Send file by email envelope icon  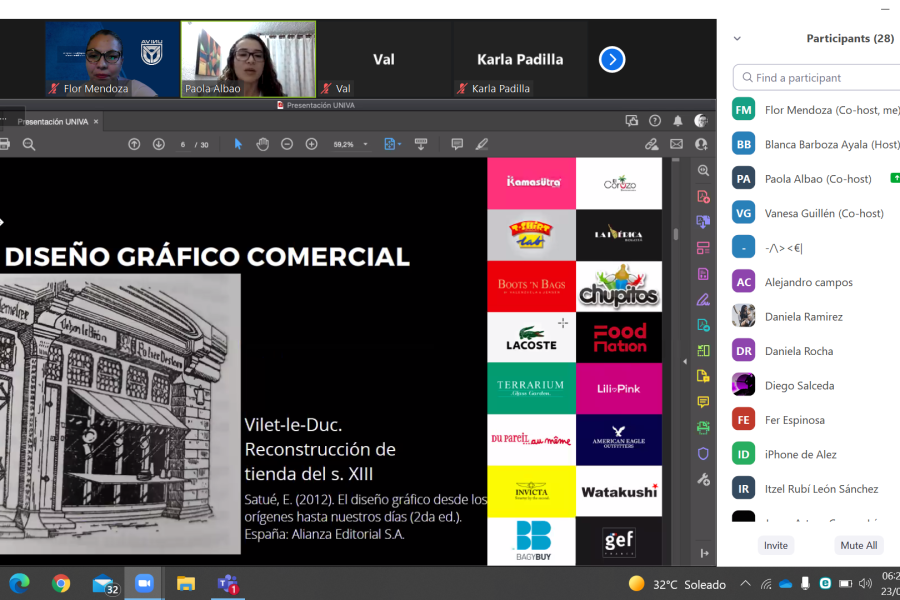pyautogui.click(x=677, y=144)
